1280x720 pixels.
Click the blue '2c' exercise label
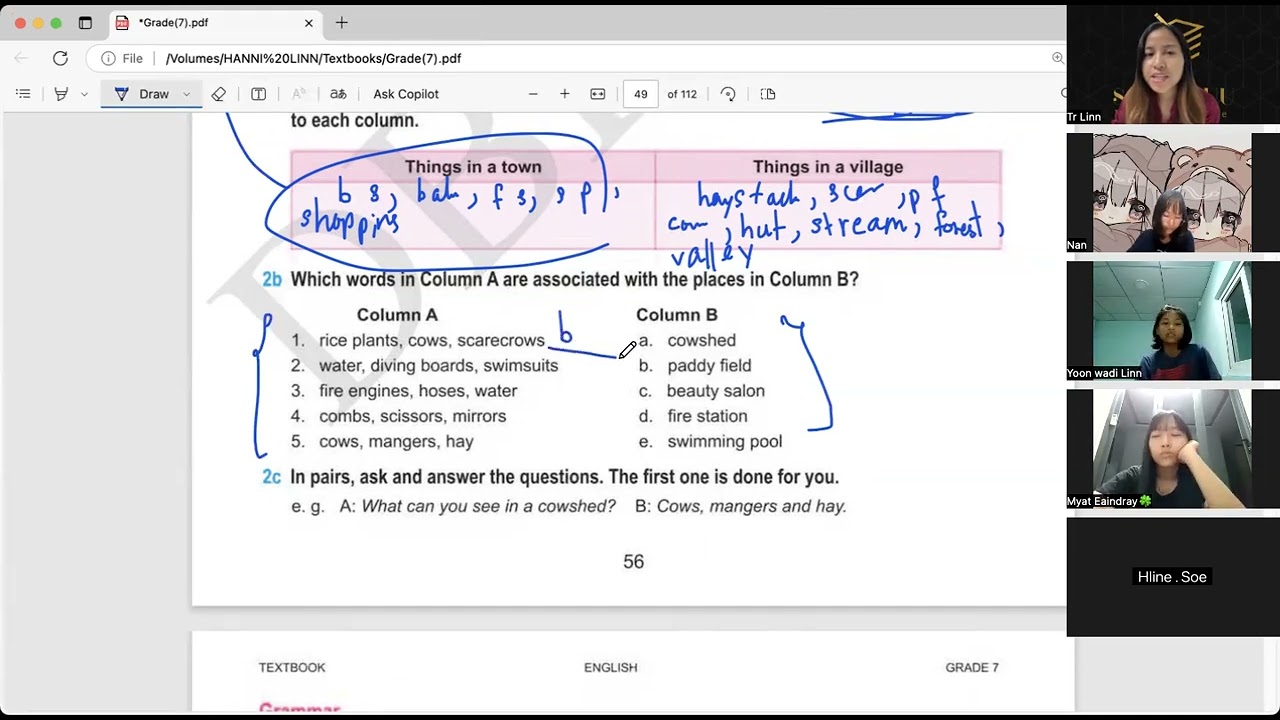272,477
